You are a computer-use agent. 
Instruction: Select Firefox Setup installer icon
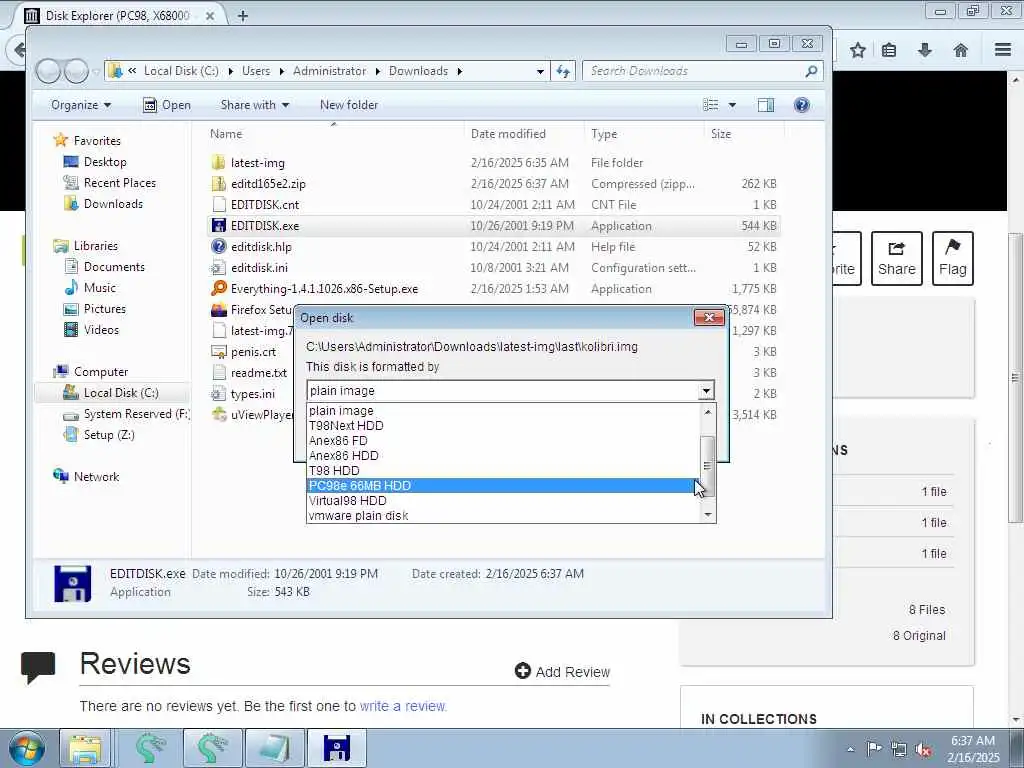219,310
